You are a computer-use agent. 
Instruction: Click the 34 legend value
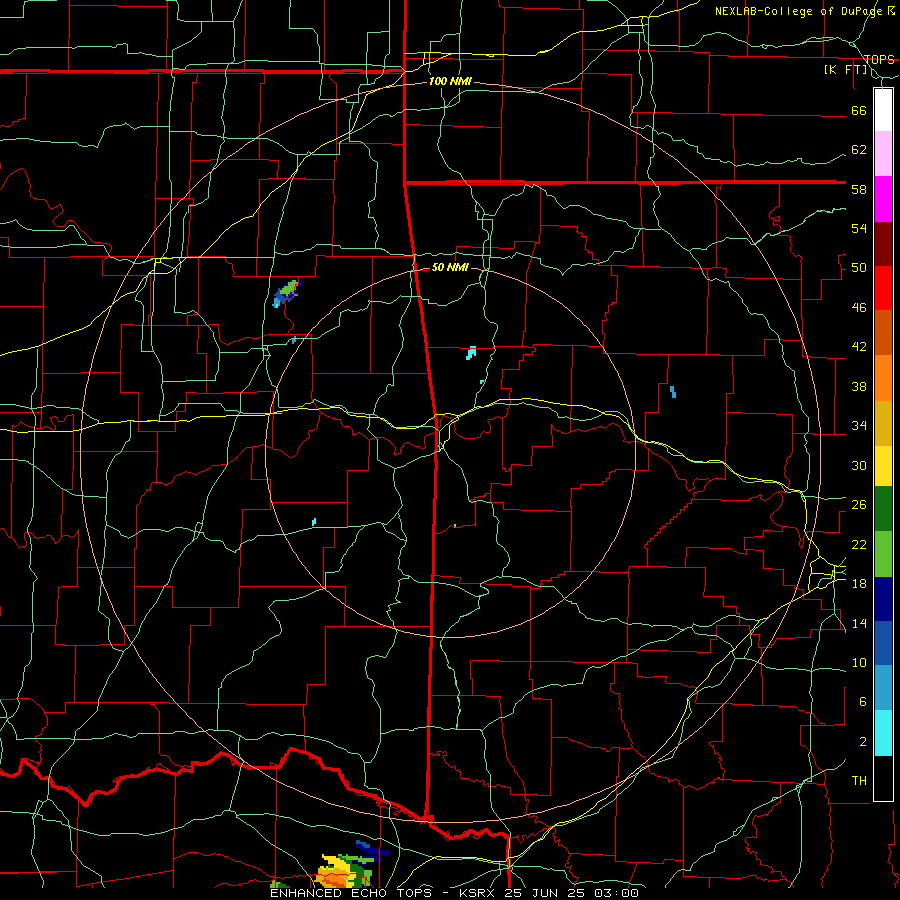pos(859,426)
